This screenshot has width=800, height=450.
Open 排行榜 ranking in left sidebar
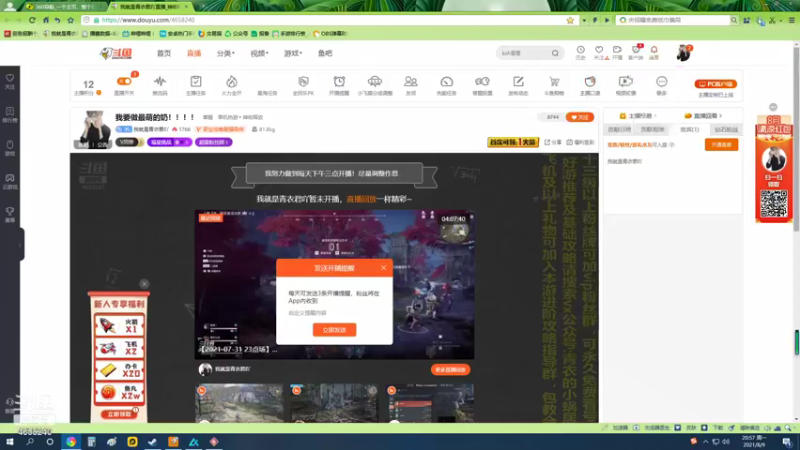[x=10, y=115]
